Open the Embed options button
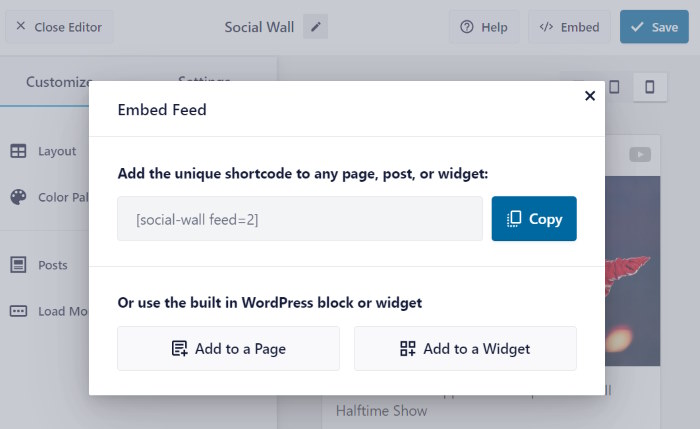The image size is (700, 429). pos(570,27)
